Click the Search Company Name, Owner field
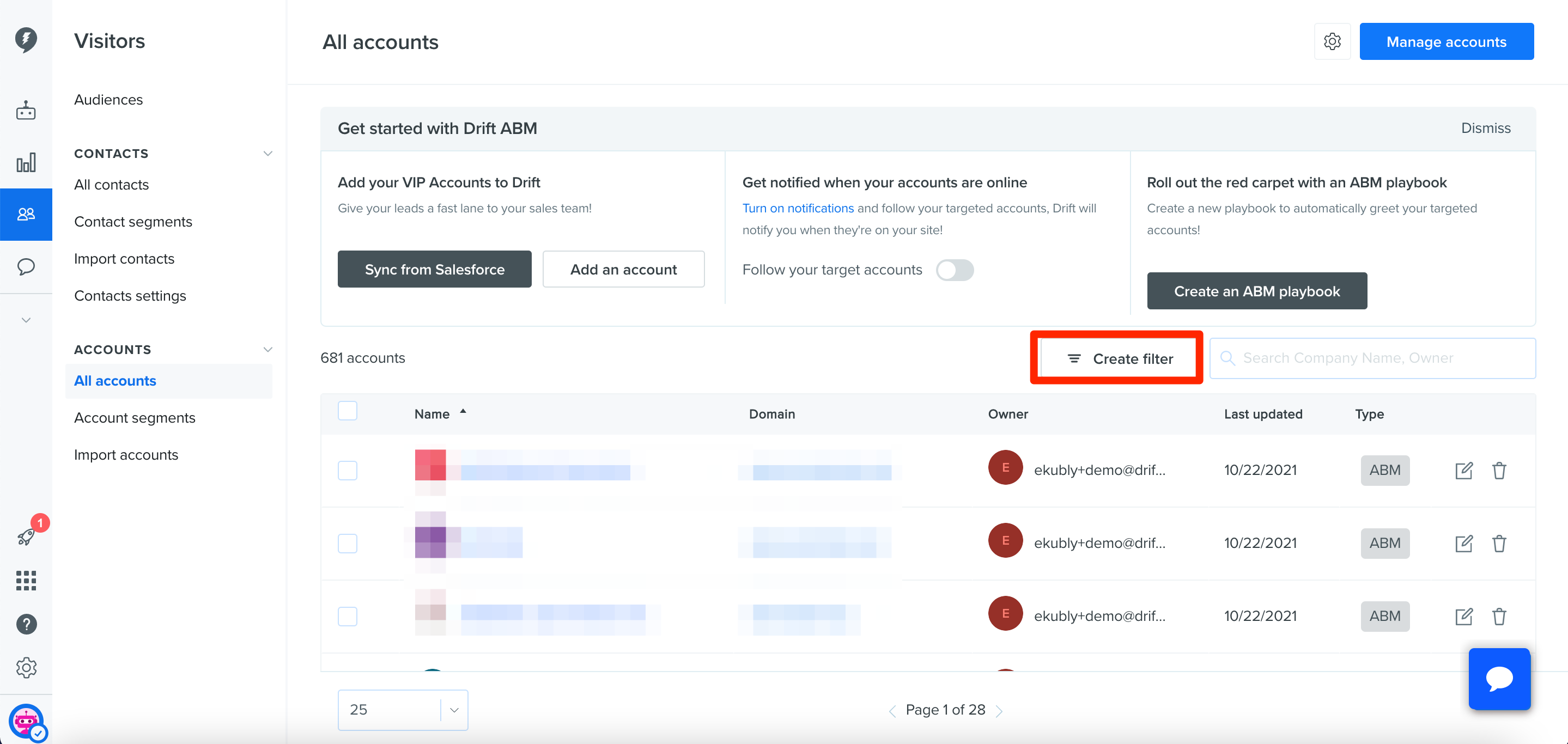This screenshot has width=1568, height=744. pos(1372,358)
